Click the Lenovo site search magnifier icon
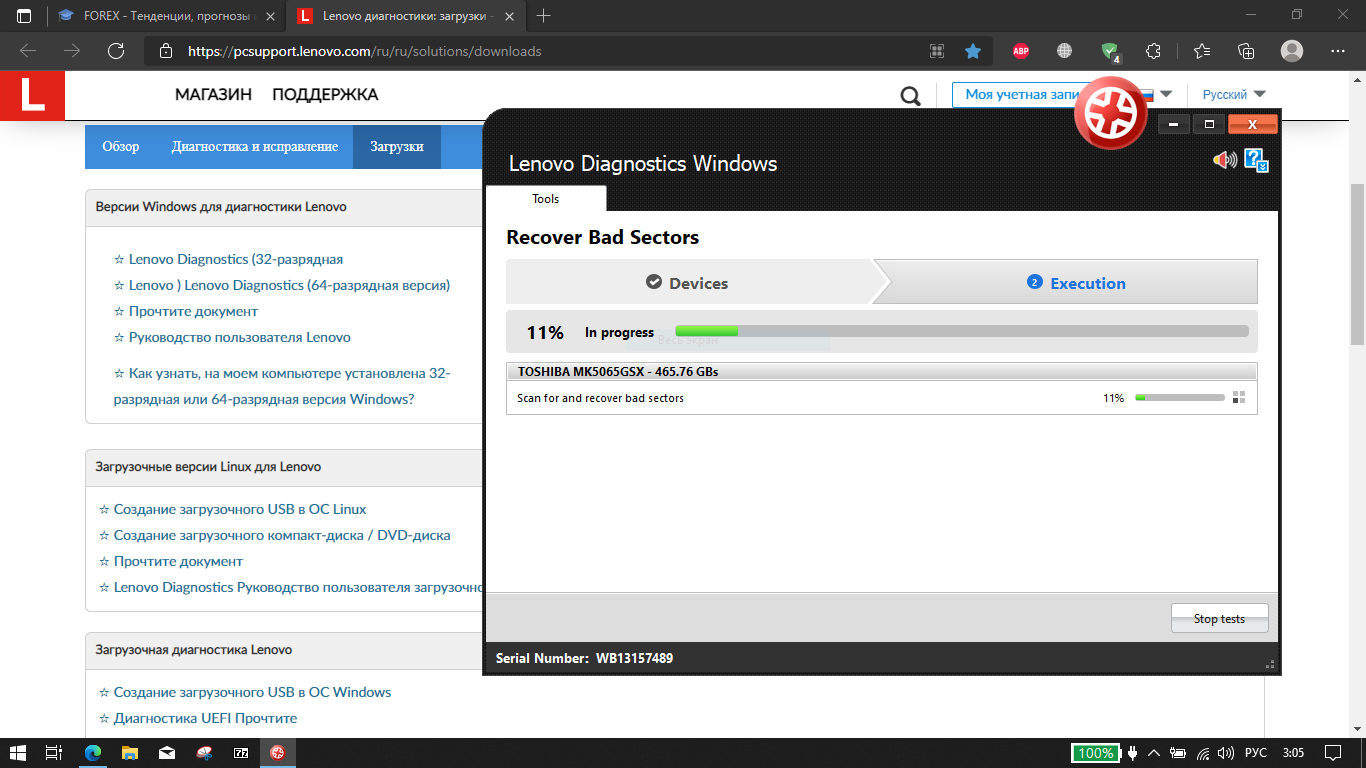The image size is (1366, 768). pos(910,95)
